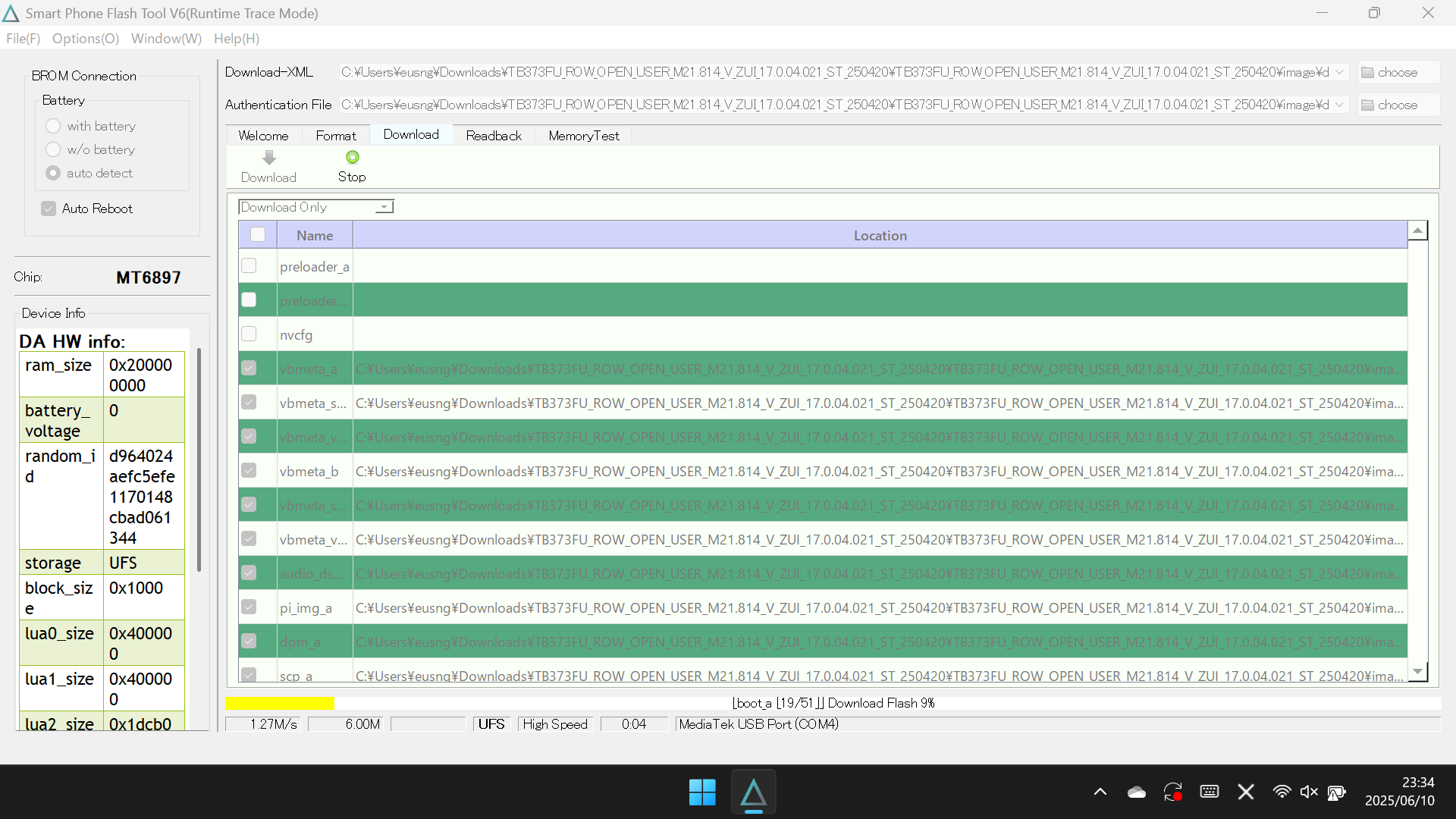The image size is (1456, 819).
Task: Click choose button for Authentication File
Action: [1398, 105]
